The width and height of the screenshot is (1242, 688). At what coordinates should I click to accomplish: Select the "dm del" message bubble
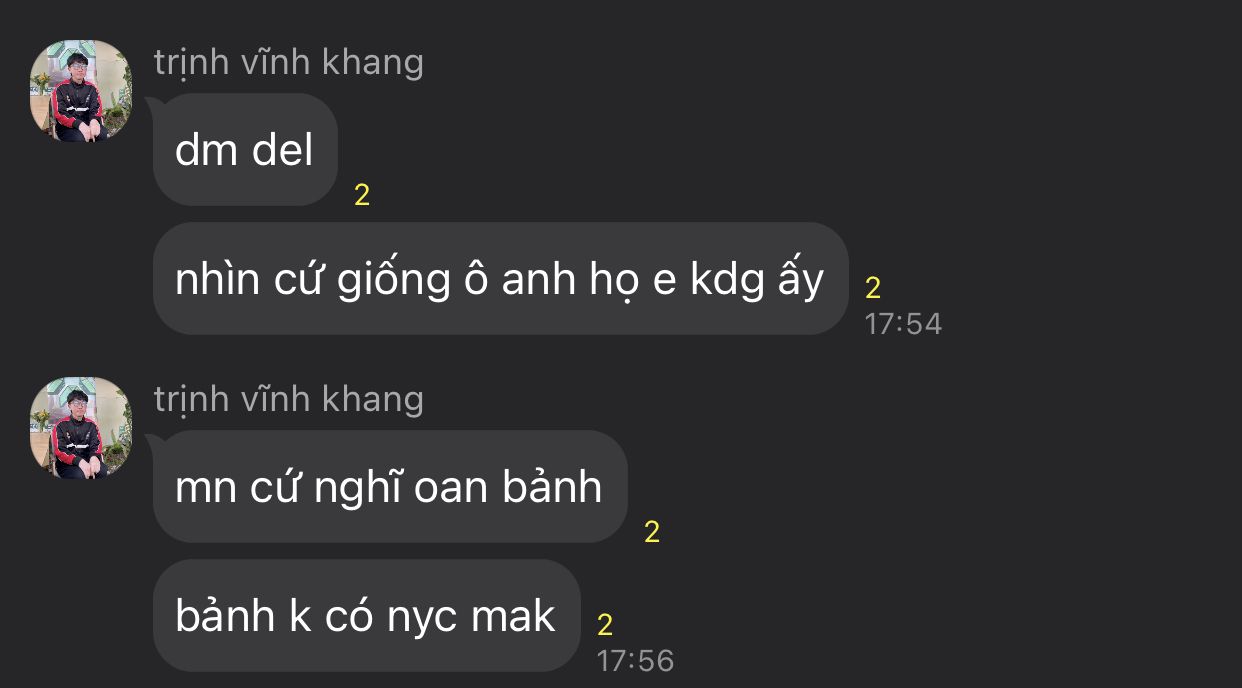click(245, 150)
